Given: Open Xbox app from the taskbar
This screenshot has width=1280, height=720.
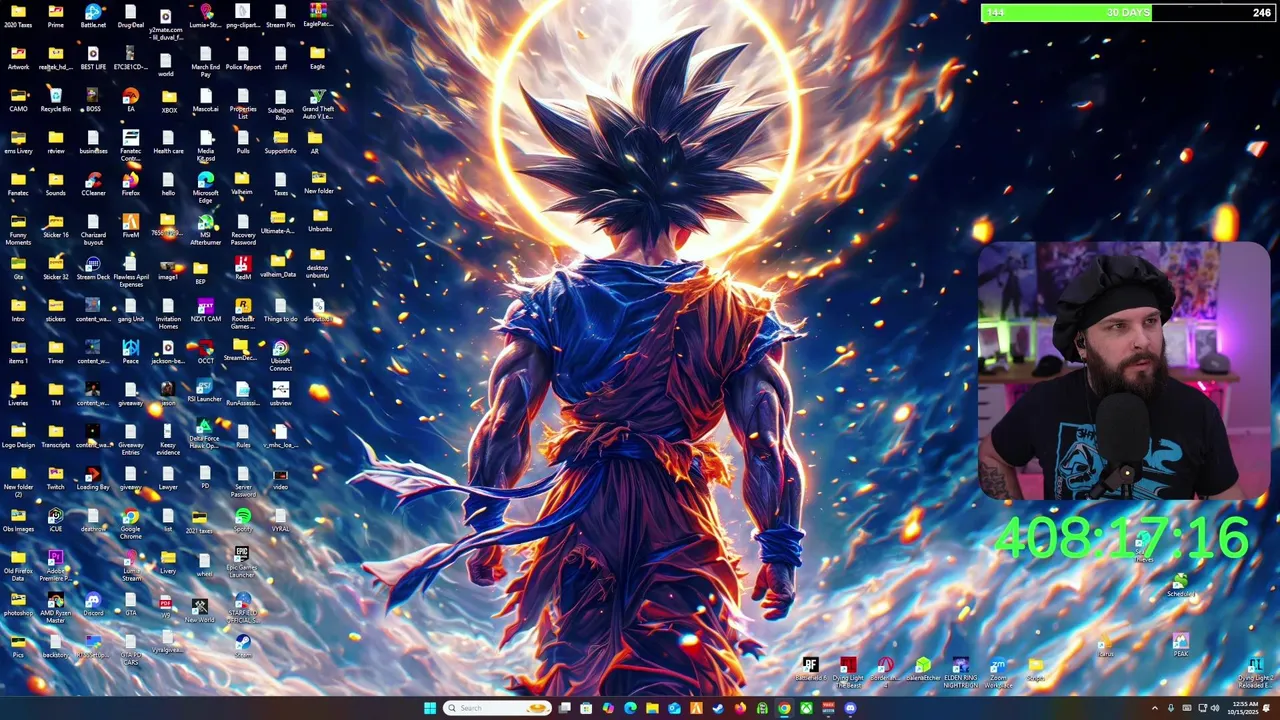Looking at the screenshot, I should click(x=806, y=708).
